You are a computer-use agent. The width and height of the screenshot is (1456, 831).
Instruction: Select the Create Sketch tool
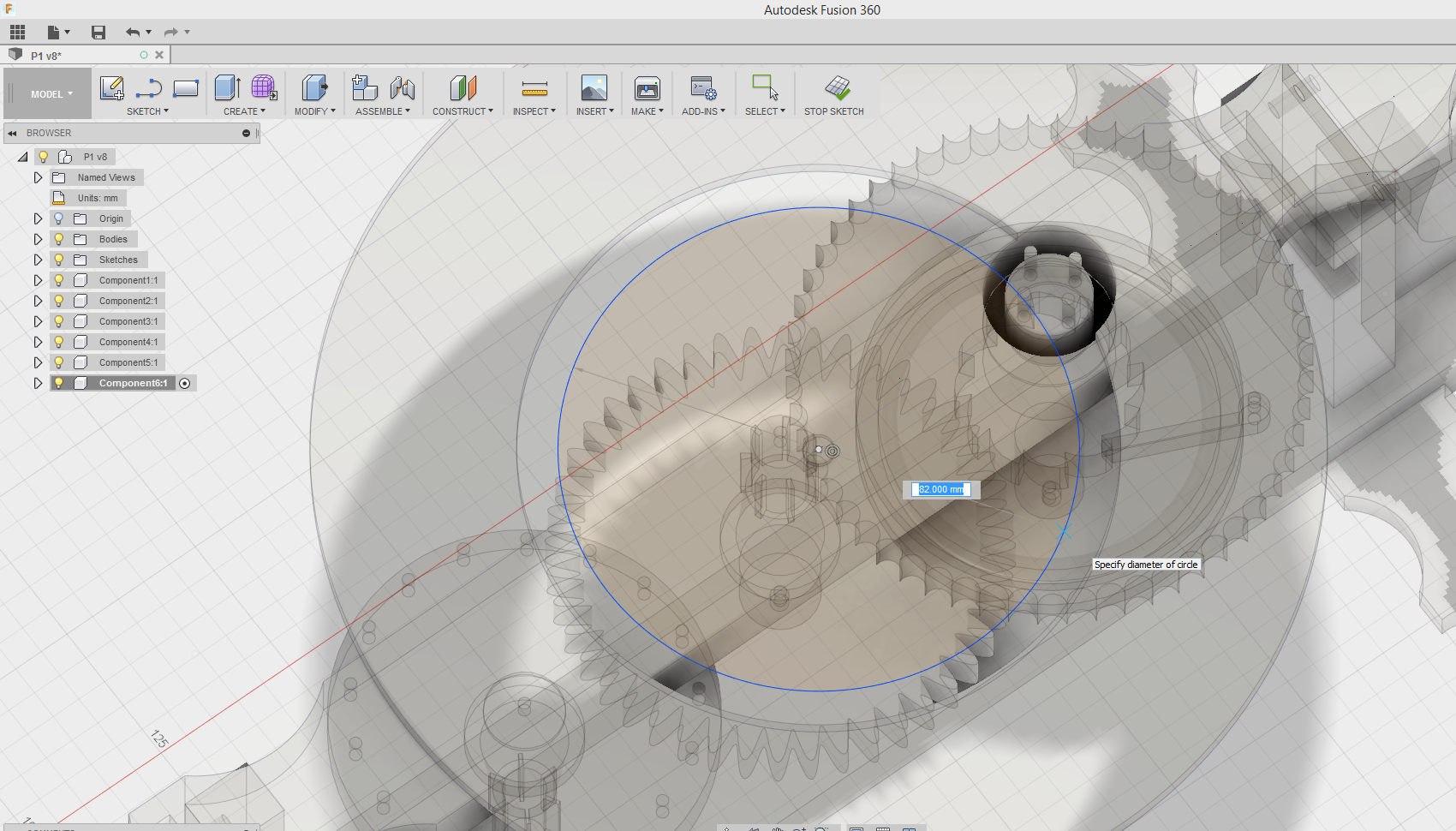click(x=112, y=87)
